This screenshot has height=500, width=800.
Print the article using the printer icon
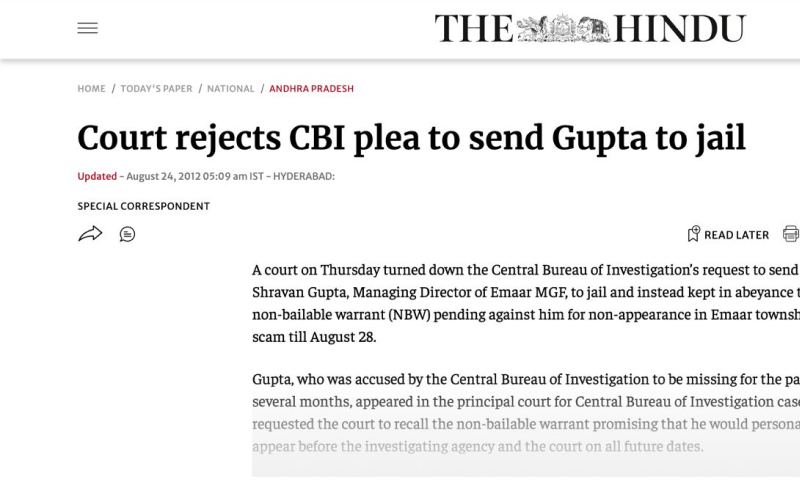pos(791,234)
